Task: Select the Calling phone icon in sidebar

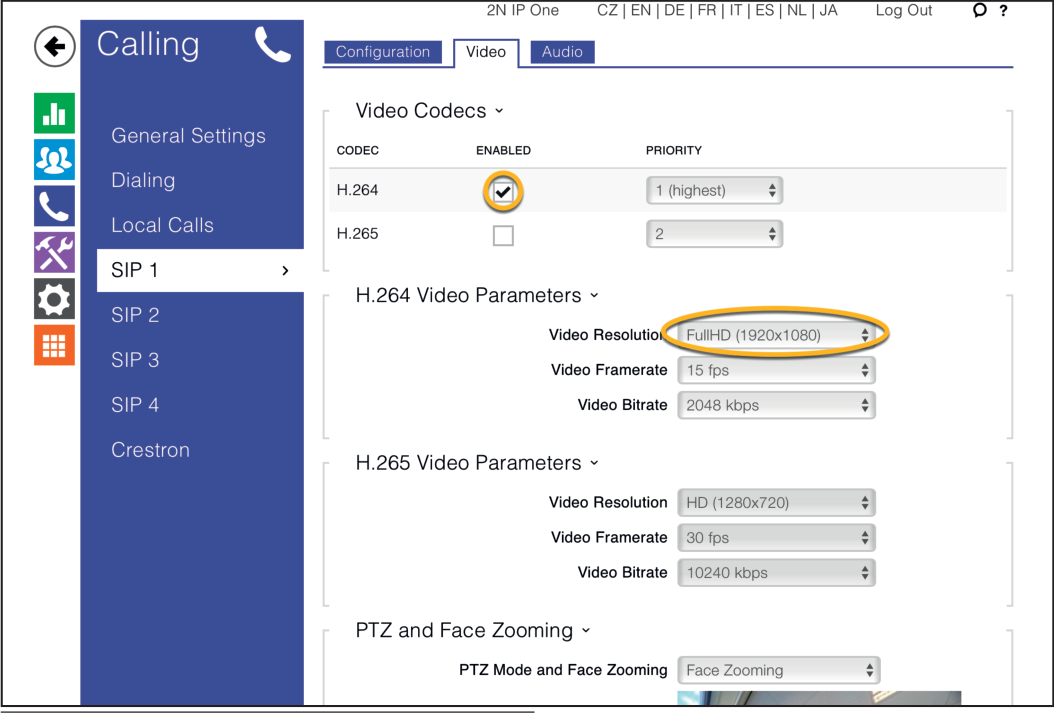Action: coord(53,205)
